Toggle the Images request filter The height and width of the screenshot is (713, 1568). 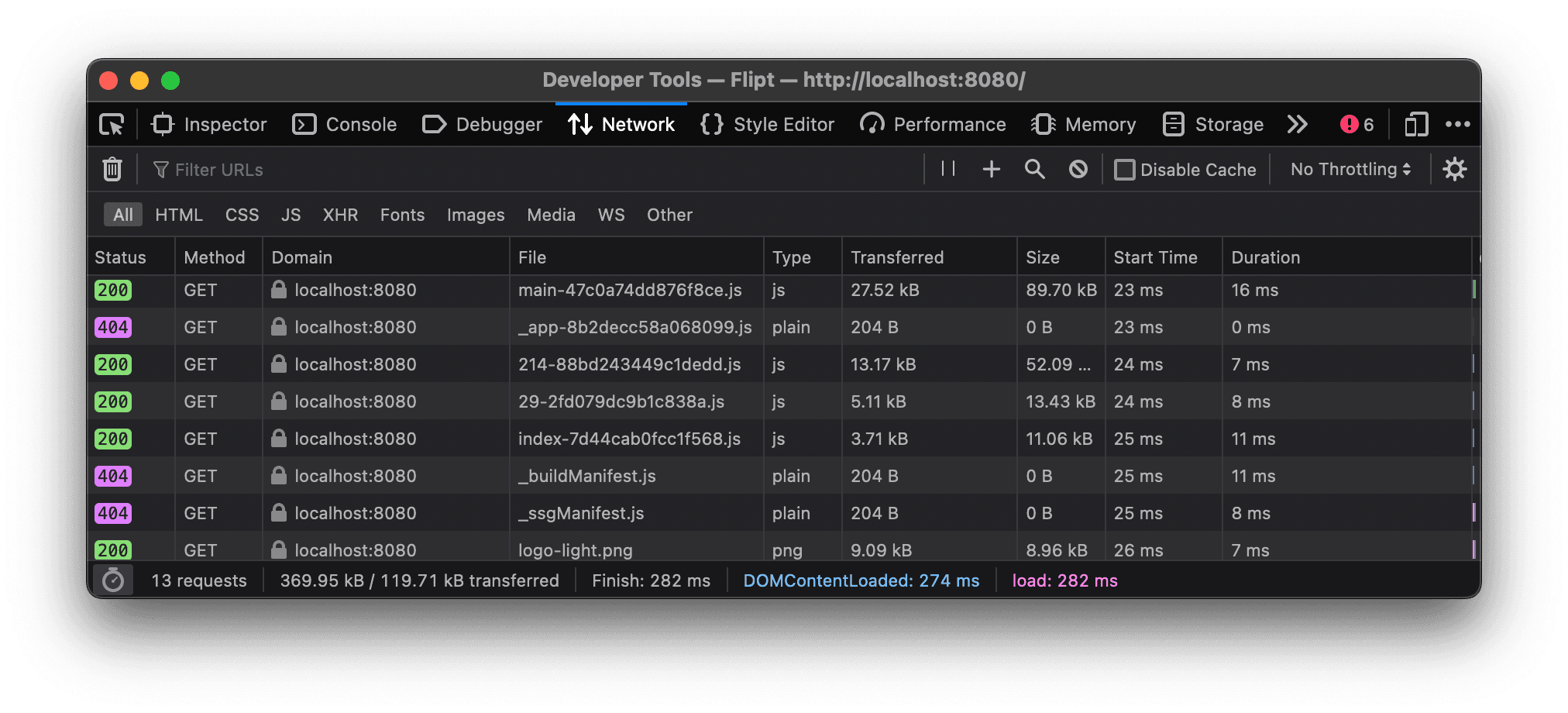475,215
